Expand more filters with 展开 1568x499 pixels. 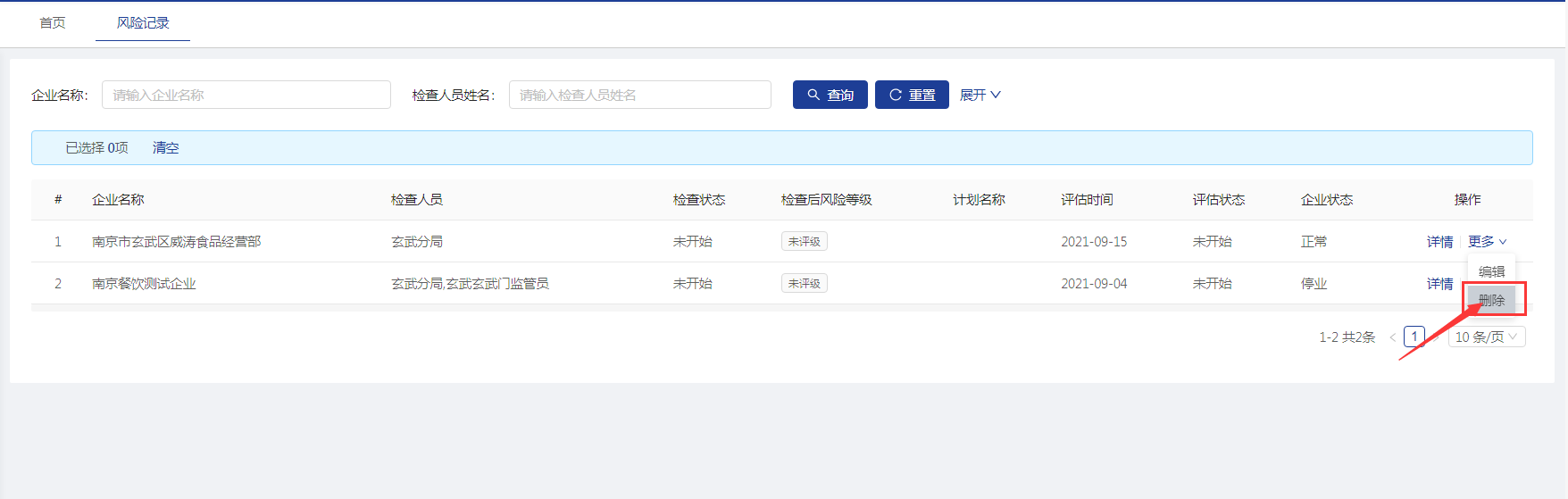(x=980, y=95)
